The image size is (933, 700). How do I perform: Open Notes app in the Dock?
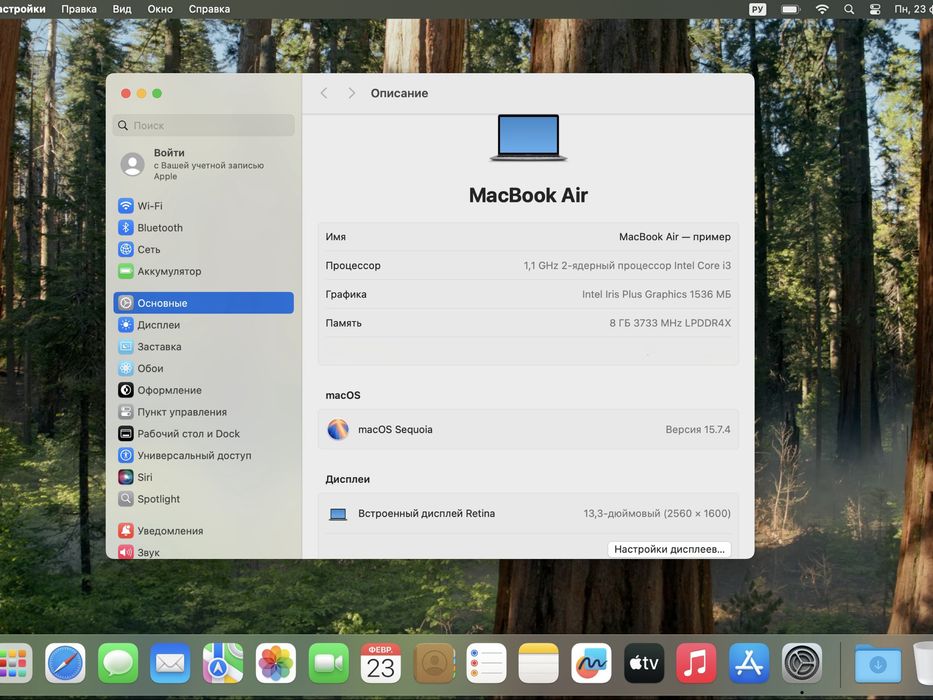(x=538, y=662)
